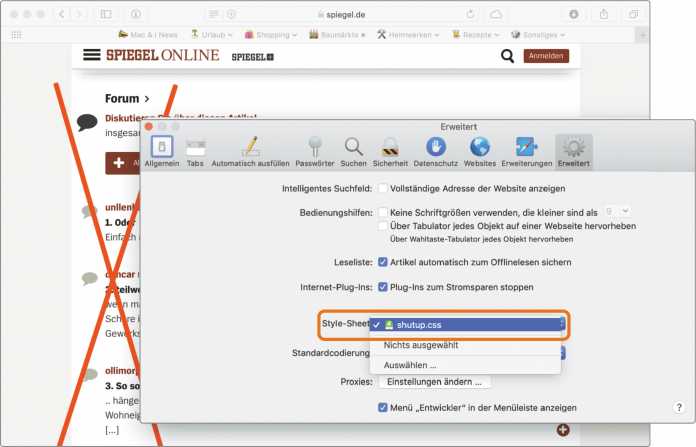This screenshot has width=696, height=447.
Task: Show Safari downloads
Action: click(x=573, y=14)
